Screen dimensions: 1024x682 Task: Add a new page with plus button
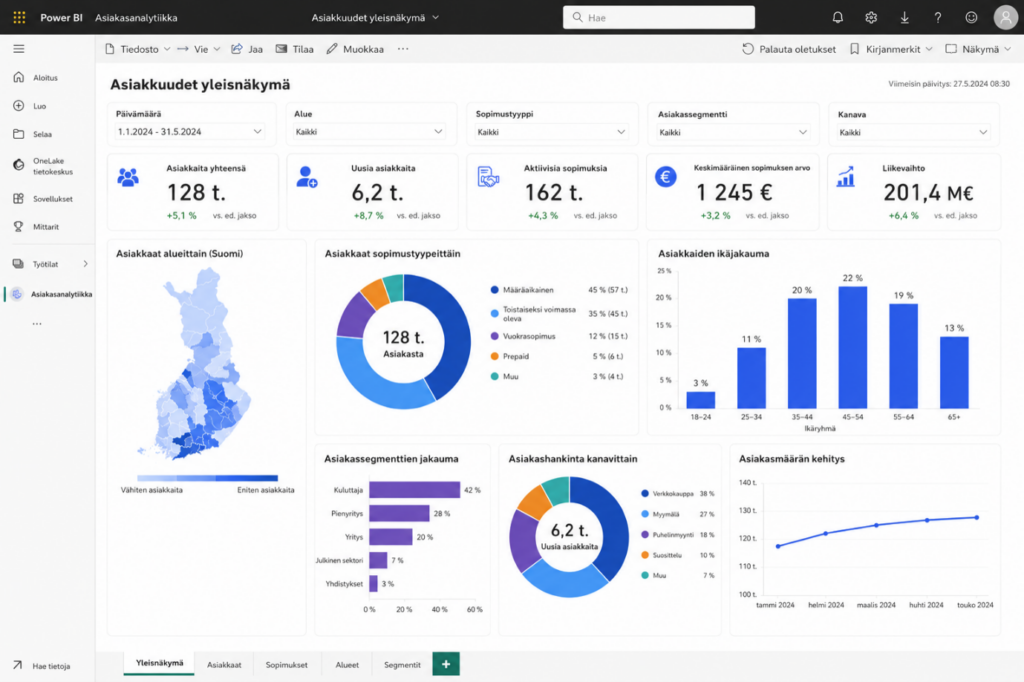(446, 664)
